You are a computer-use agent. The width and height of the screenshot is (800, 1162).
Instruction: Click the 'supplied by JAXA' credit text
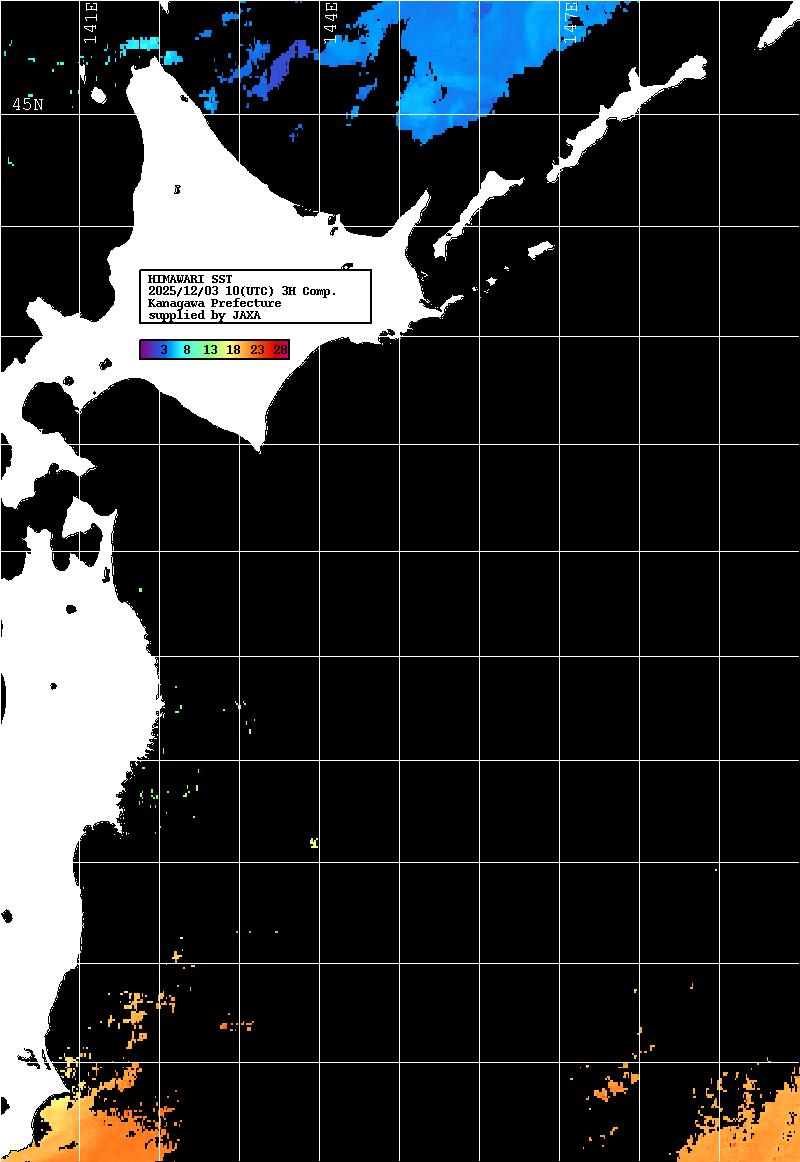(x=204, y=315)
